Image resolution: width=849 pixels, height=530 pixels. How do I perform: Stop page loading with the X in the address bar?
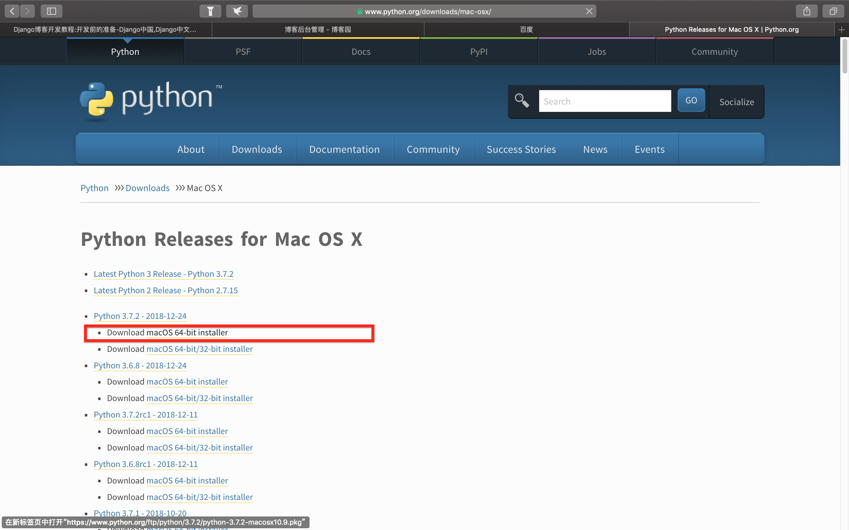[589, 11]
